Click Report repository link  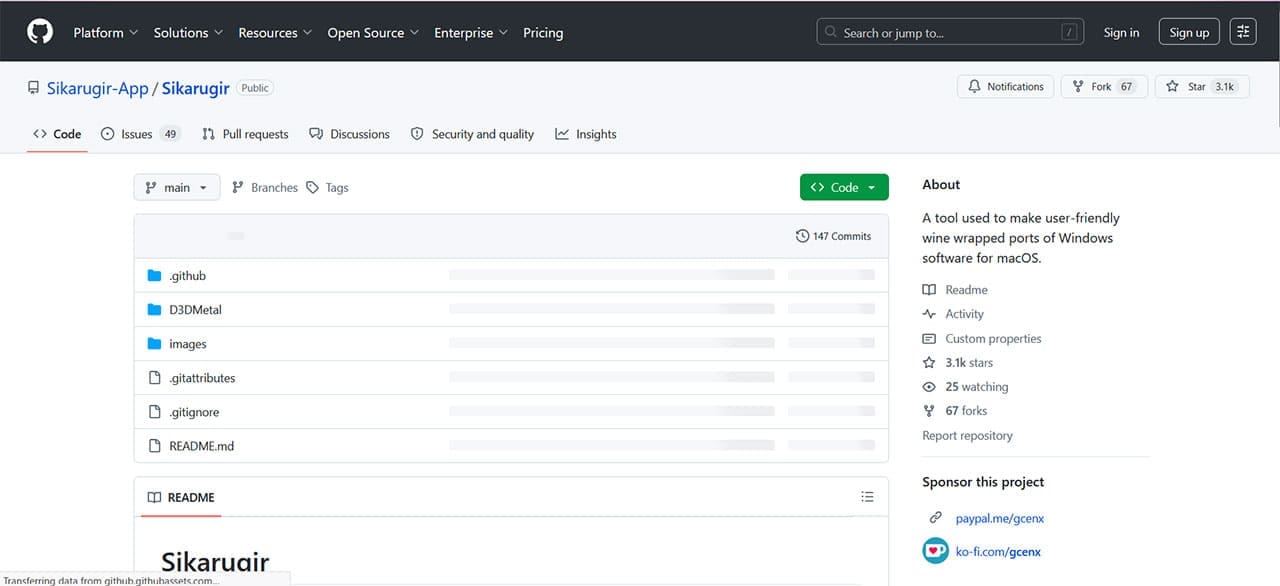pyautogui.click(x=967, y=436)
